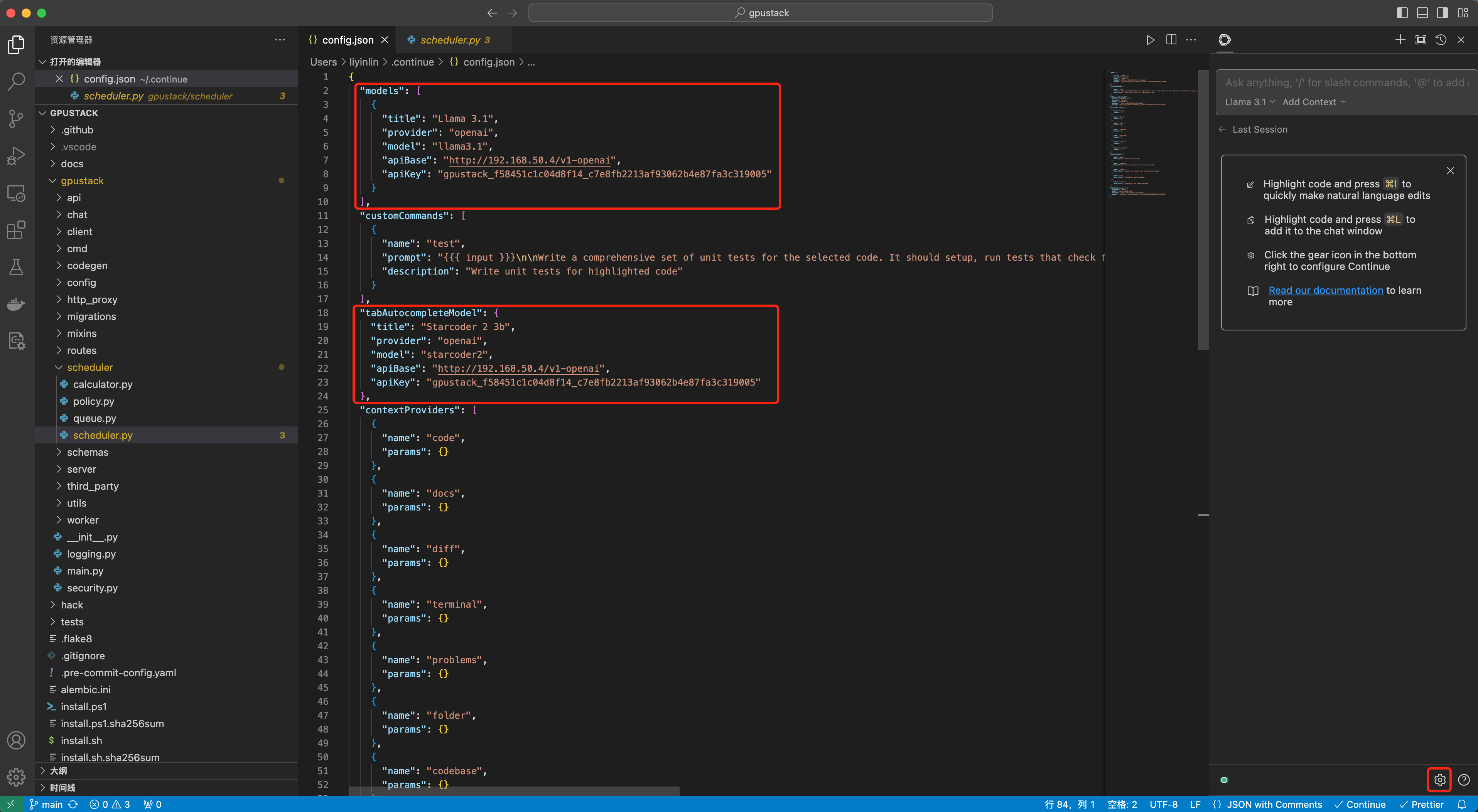
Task: Open the Extensions view in activity bar
Action: tap(16, 230)
